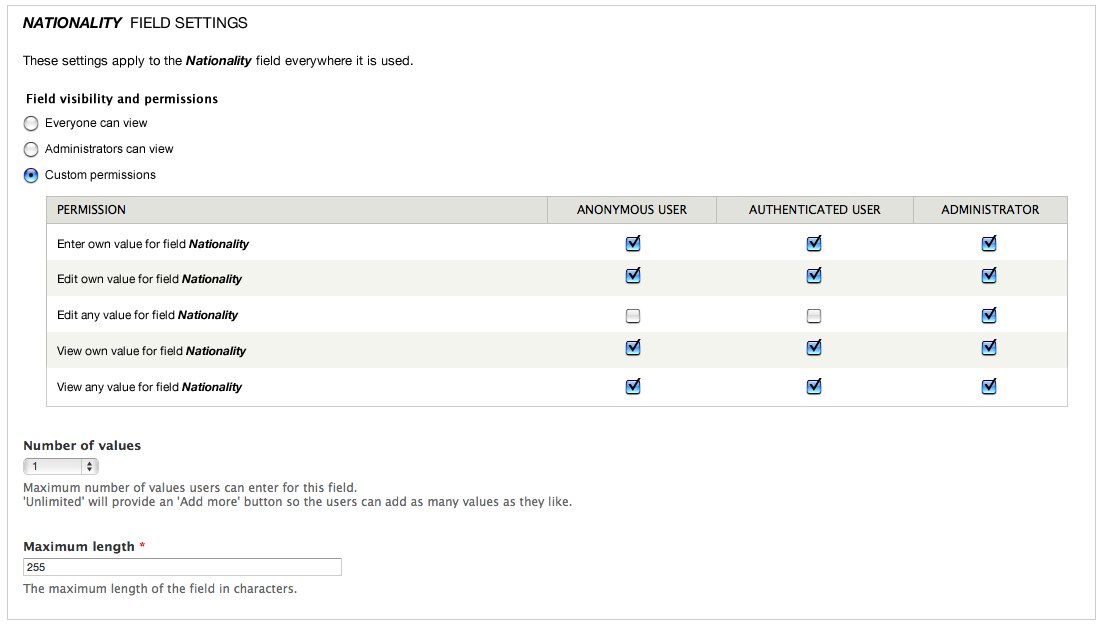The width and height of the screenshot is (1102, 625).
Task: Enable Authenticated user to edit any value
Action: click(x=814, y=314)
